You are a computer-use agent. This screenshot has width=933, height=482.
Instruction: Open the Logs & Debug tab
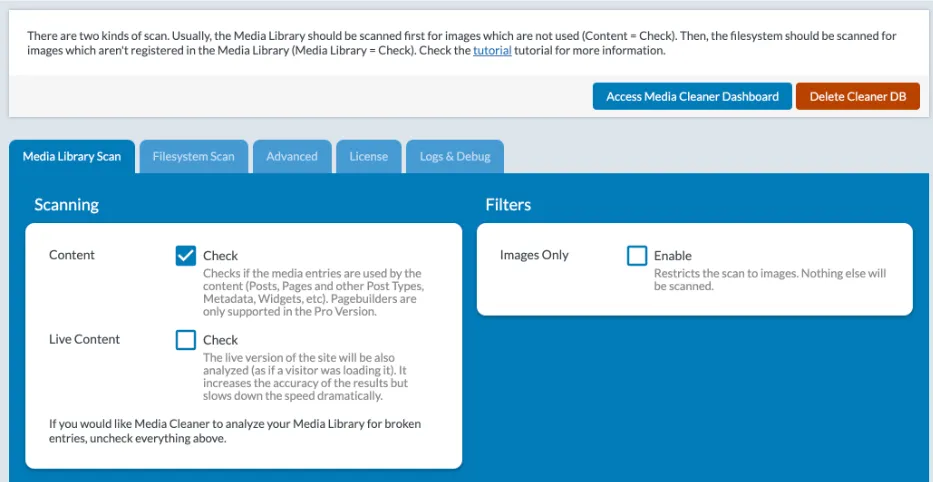[x=455, y=157]
